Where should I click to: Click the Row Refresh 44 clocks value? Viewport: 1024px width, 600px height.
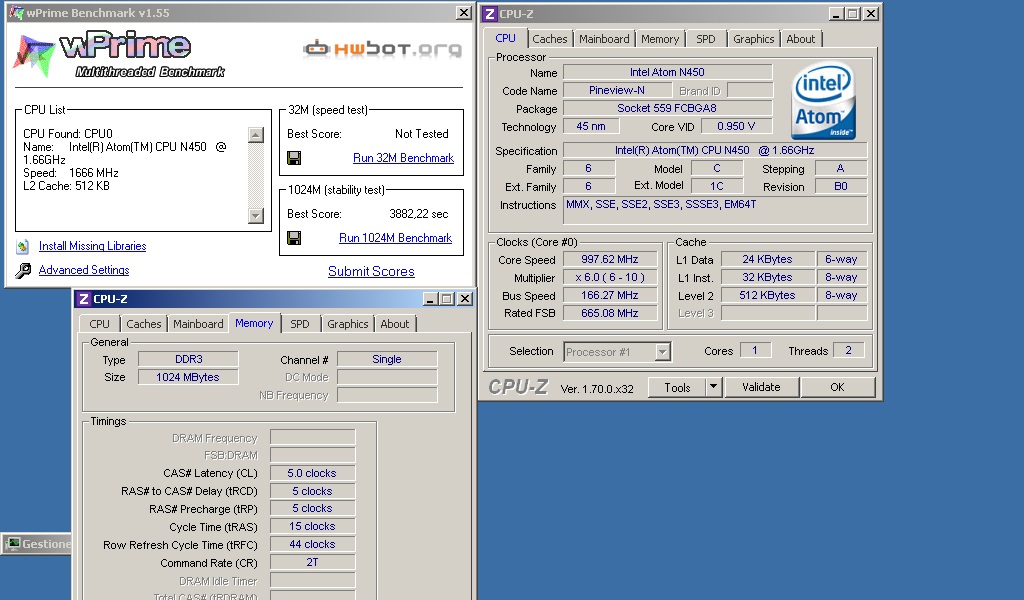coord(312,545)
